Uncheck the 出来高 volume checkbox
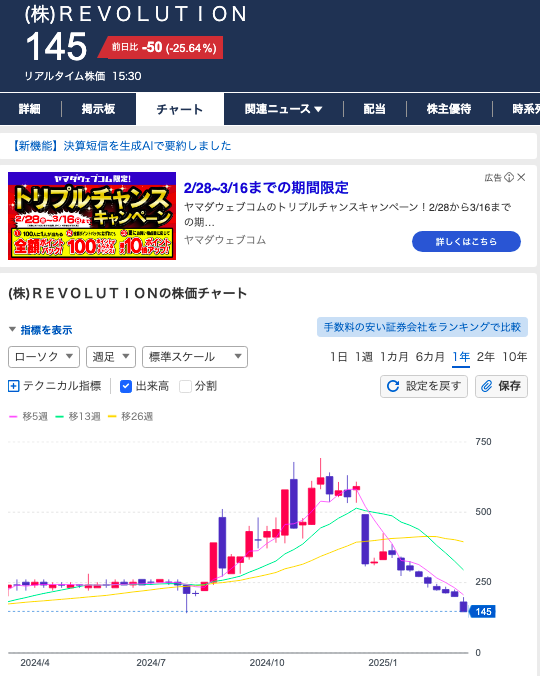Image resolution: width=540 pixels, height=676 pixels. click(x=125, y=386)
